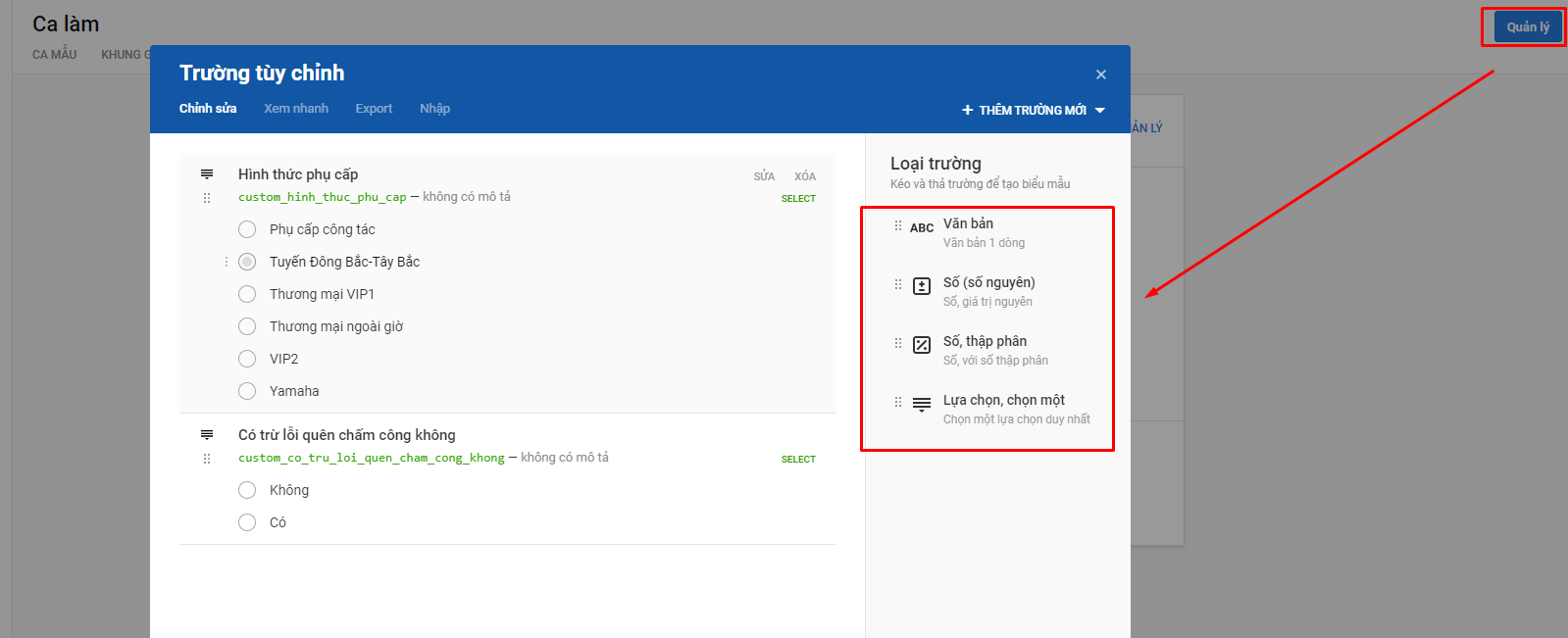Click the custom_hinh_thuc_phu_cap field key
Viewport: 1568px width, 638px height.
point(323,197)
